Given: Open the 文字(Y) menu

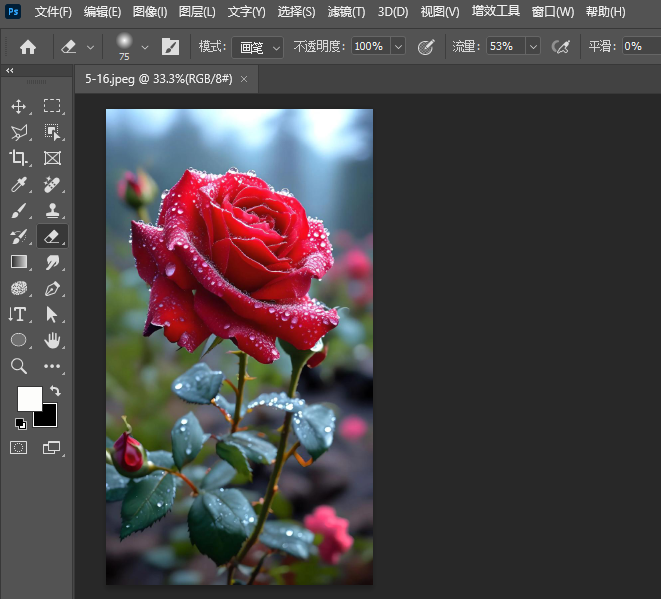Looking at the screenshot, I should tap(247, 12).
